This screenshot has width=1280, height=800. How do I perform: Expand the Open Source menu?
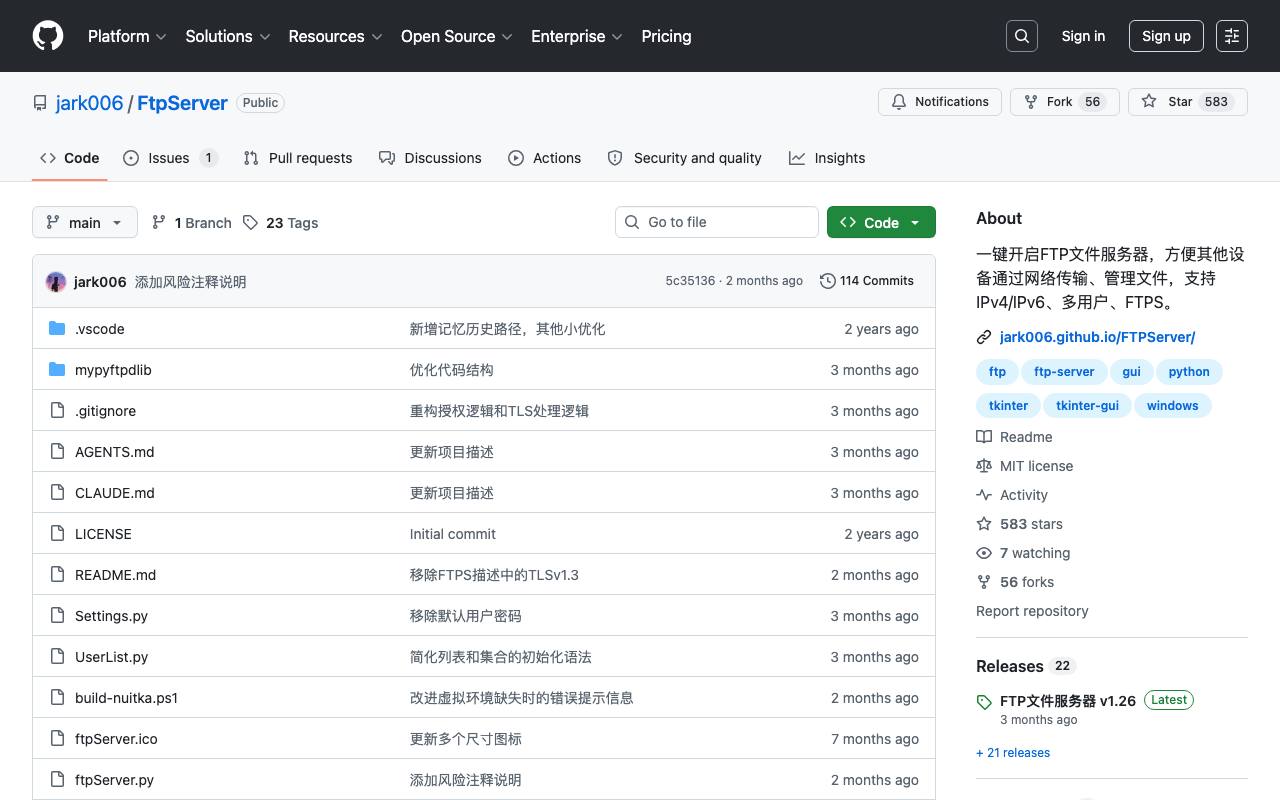[457, 36]
